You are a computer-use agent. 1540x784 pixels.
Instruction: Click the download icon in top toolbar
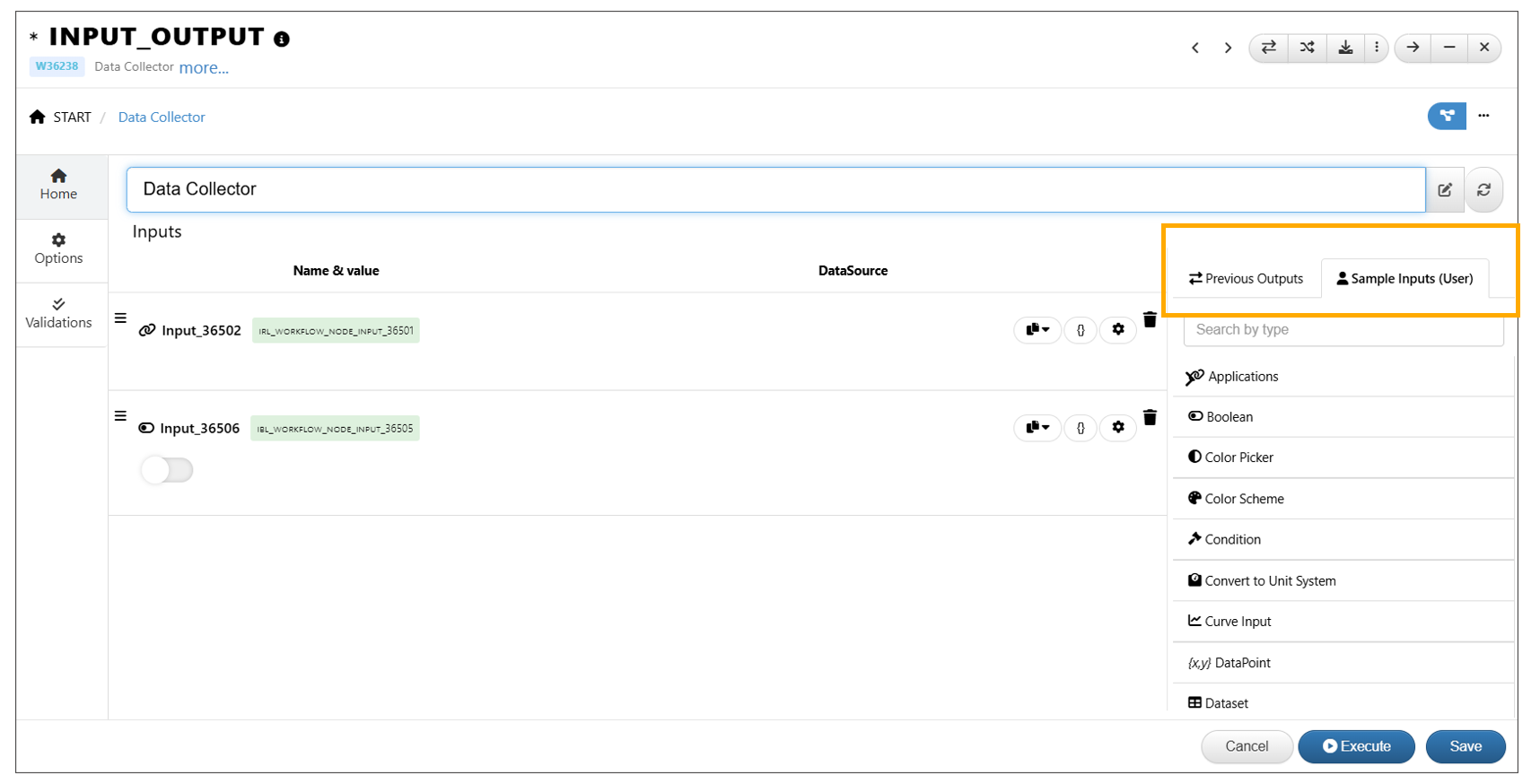(1345, 48)
